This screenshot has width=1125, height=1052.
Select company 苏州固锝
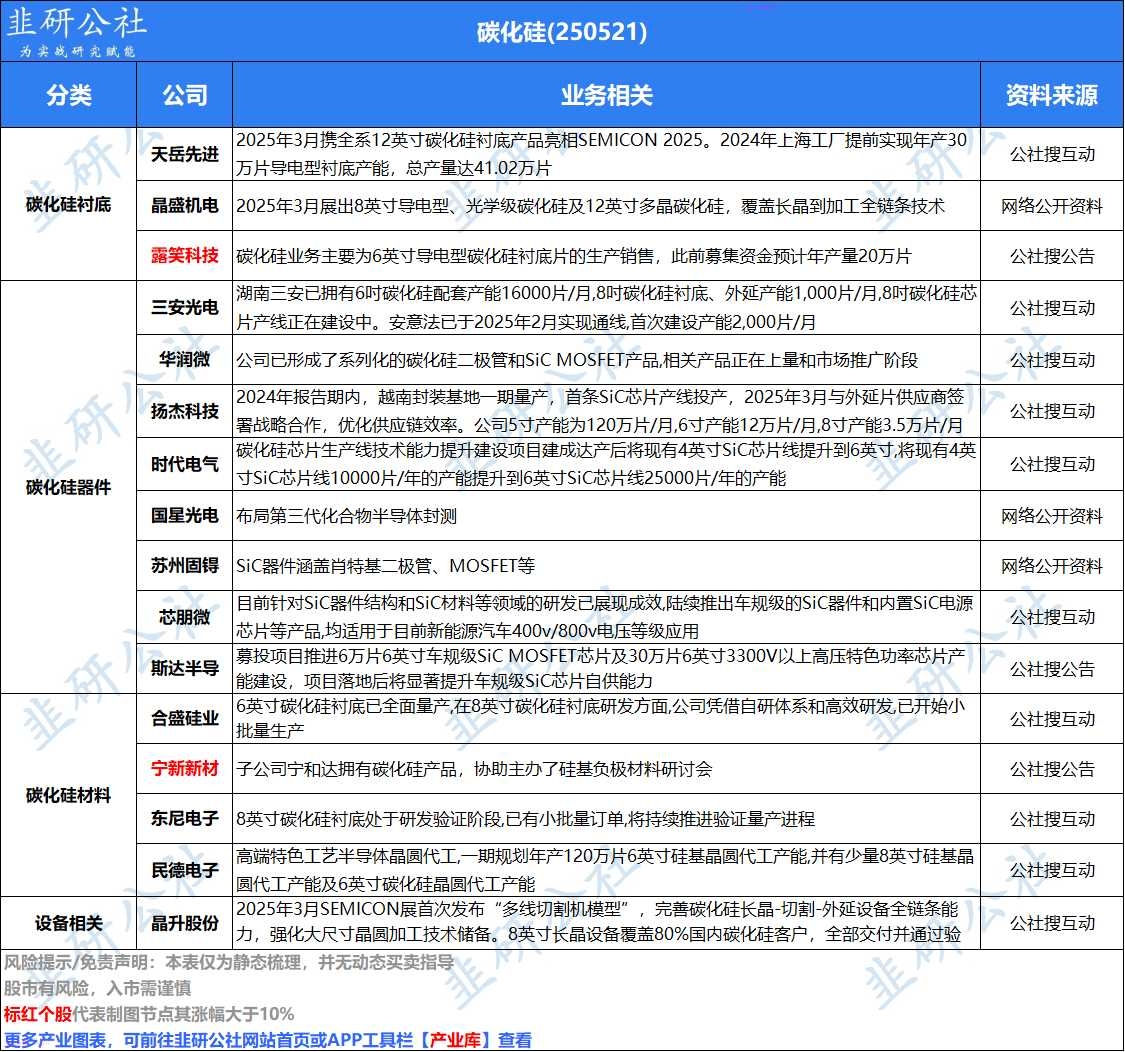tap(184, 565)
